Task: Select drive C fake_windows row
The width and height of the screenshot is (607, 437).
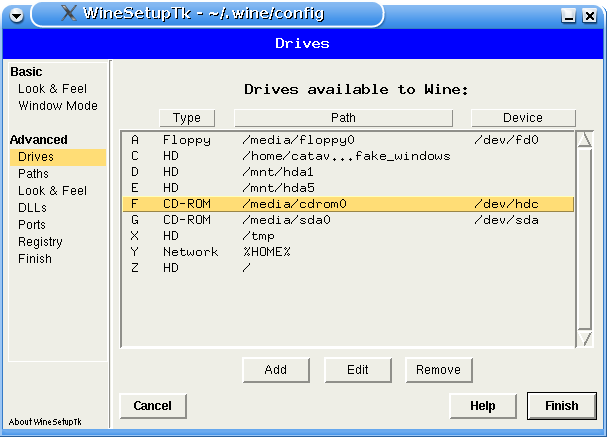Action: point(348,156)
